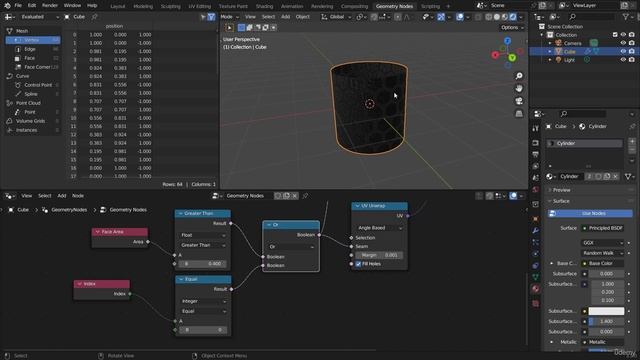Image resolution: width=640 pixels, height=360 pixels.
Task: Switch to the Shading workspace tab
Action: click(264, 7)
